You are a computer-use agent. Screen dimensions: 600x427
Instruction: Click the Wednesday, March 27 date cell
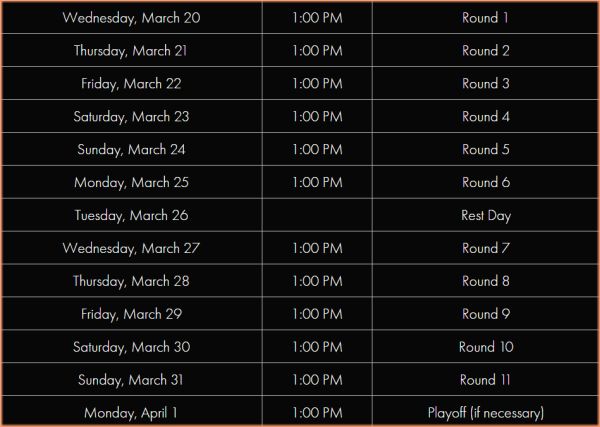[x=131, y=248]
